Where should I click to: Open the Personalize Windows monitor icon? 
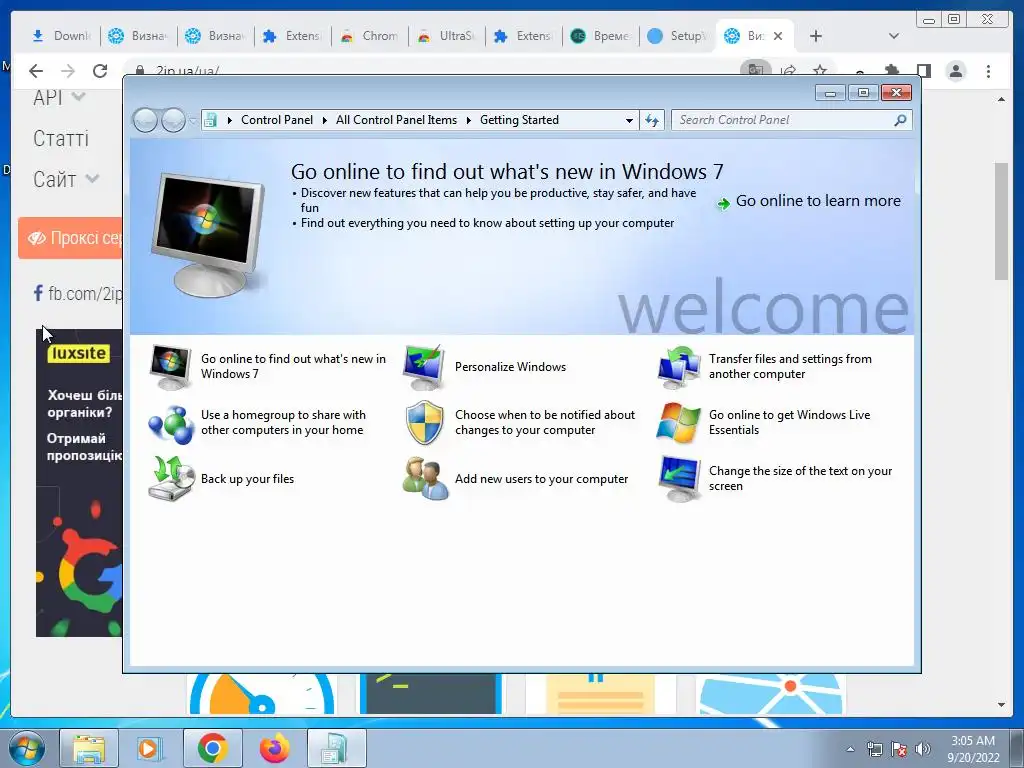pos(424,367)
